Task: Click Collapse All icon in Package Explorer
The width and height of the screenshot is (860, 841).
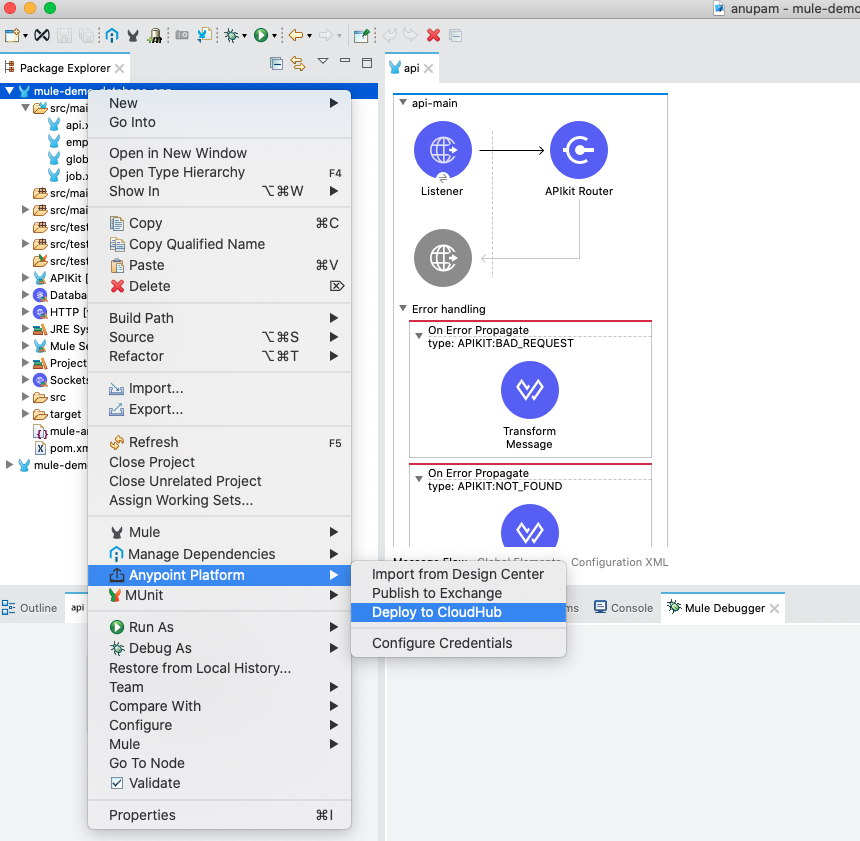Action: coord(277,64)
